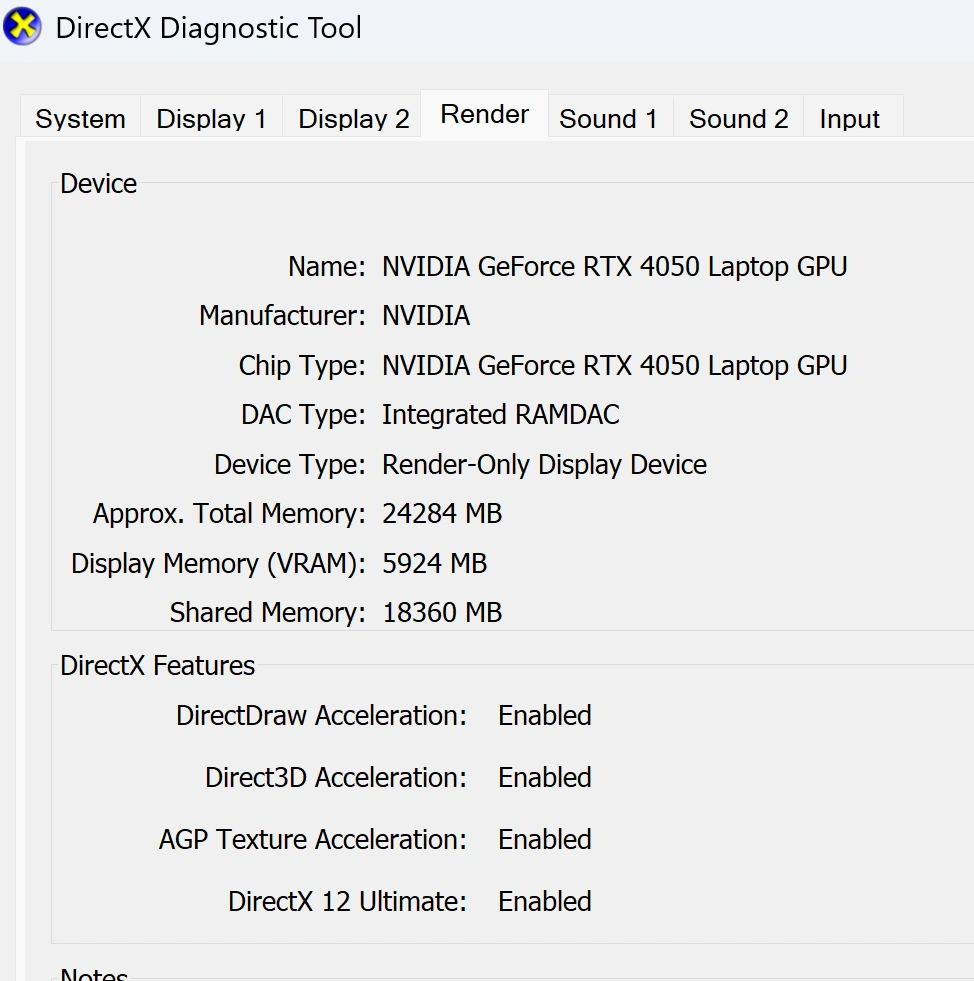Click the DirectX 12 Ultimate Enabled status
Image resolution: width=974 pixels, height=981 pixels.
coord(544,902)
